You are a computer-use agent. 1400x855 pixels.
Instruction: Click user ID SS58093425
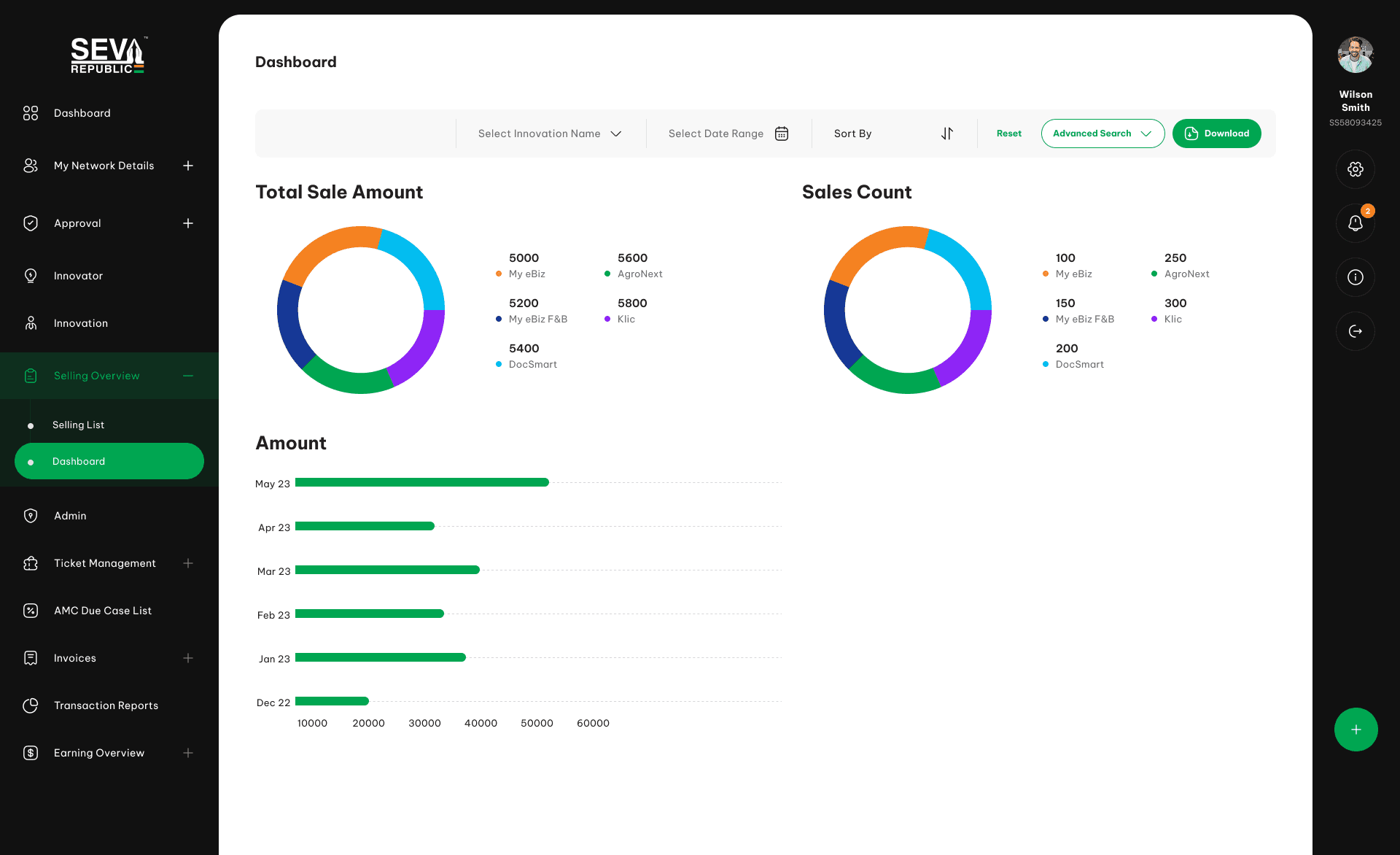[x=1356, y=123]
